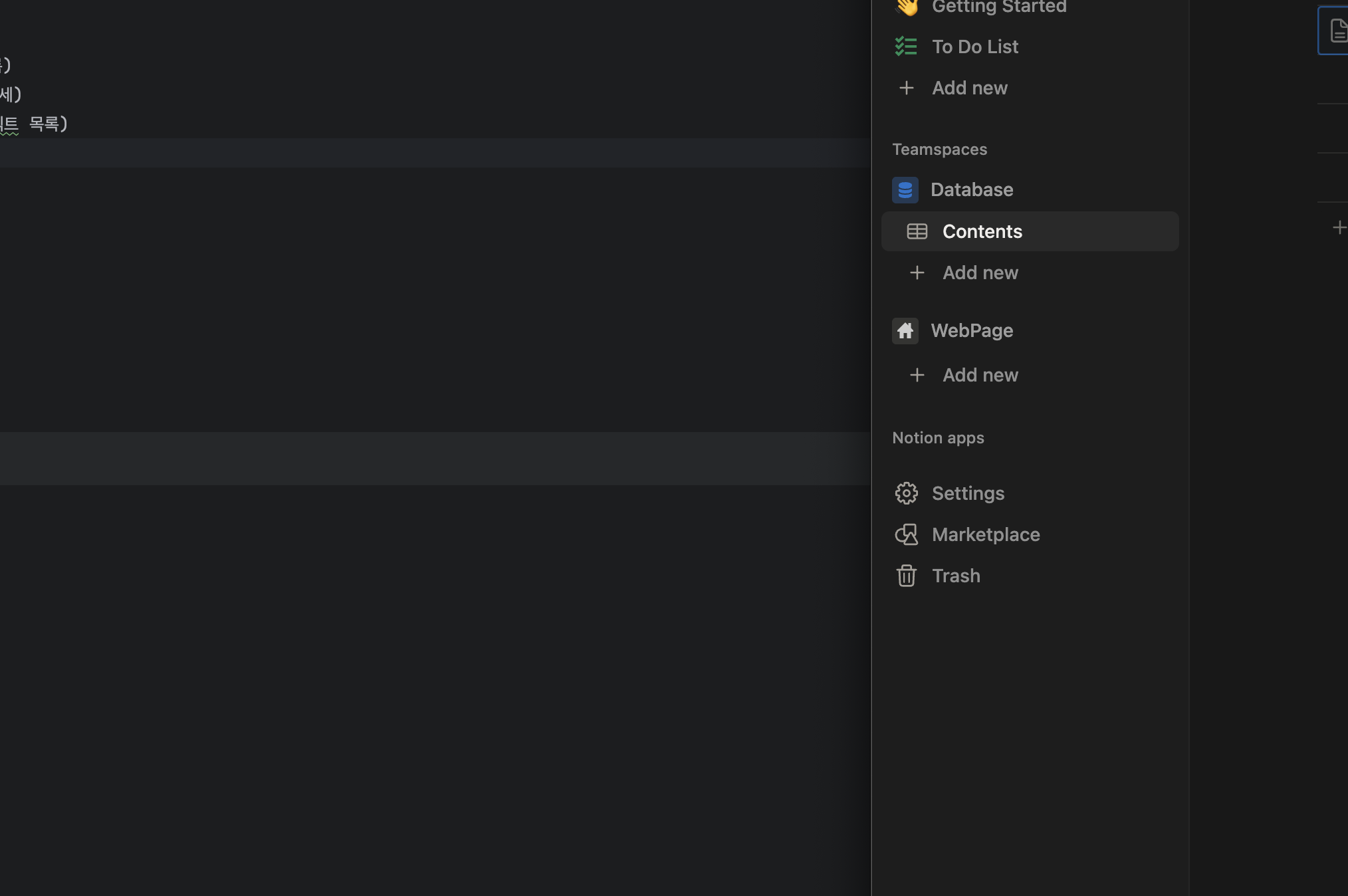Click the WebPage house icon
Screen dimensions: 1348x896
[x=905, y=331]
